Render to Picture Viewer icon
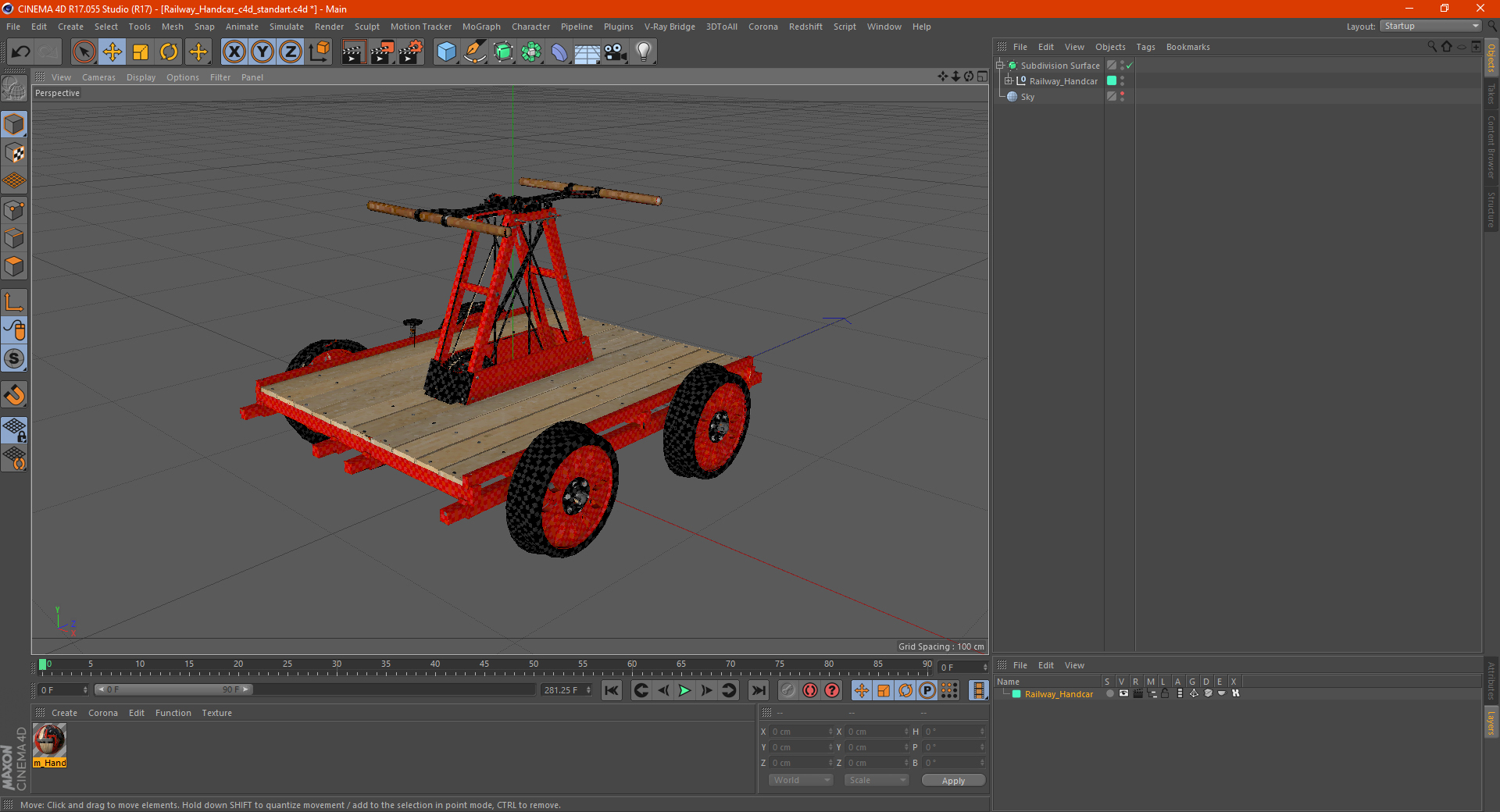Image resolution: width=1500 pixels, height=812 pixels. [382, 52]
